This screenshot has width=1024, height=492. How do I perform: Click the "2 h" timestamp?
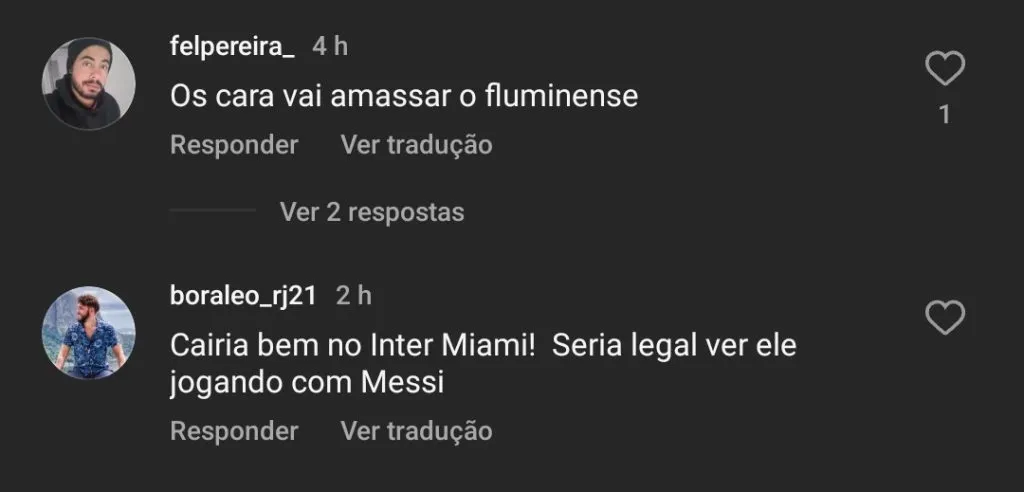click(354, 295)
